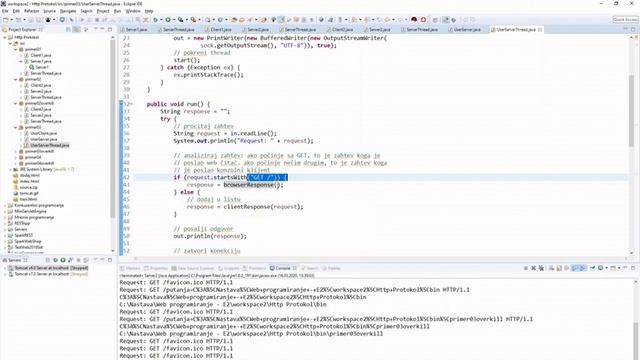Click the green Run toolbar button
Viewport: 640px width, 360px height.
click(168, 20)
